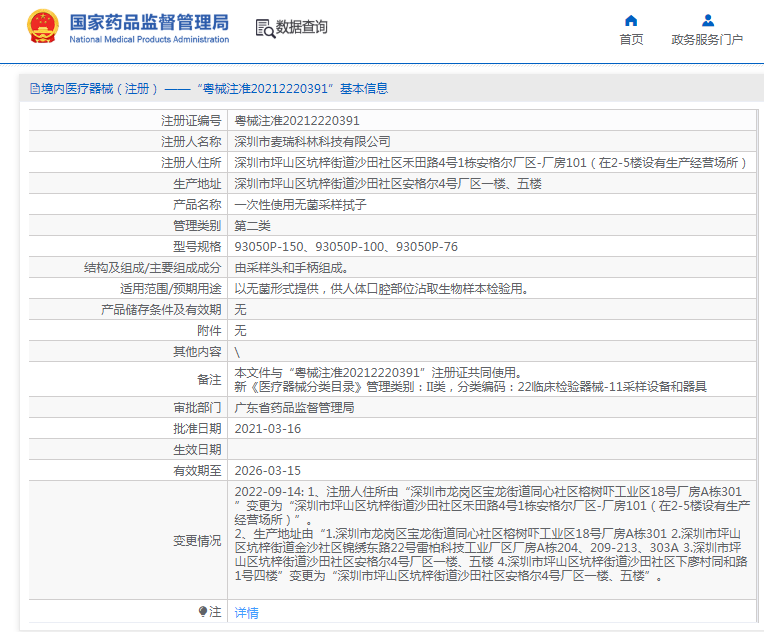The height and width of the screenshot is (632, 764).
Task: Click 无 value in 产品储存条件及有效期 row
Action: pyautogui.click(x=240, y=310)
